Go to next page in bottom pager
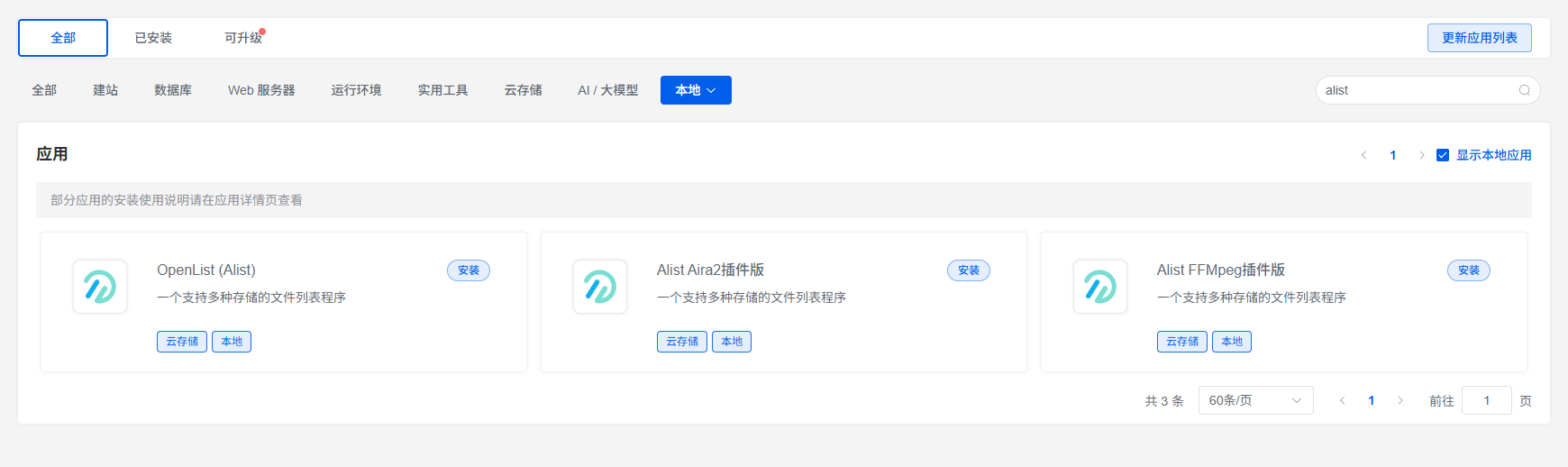1568x467 pixels. (x=1400, y=400)
